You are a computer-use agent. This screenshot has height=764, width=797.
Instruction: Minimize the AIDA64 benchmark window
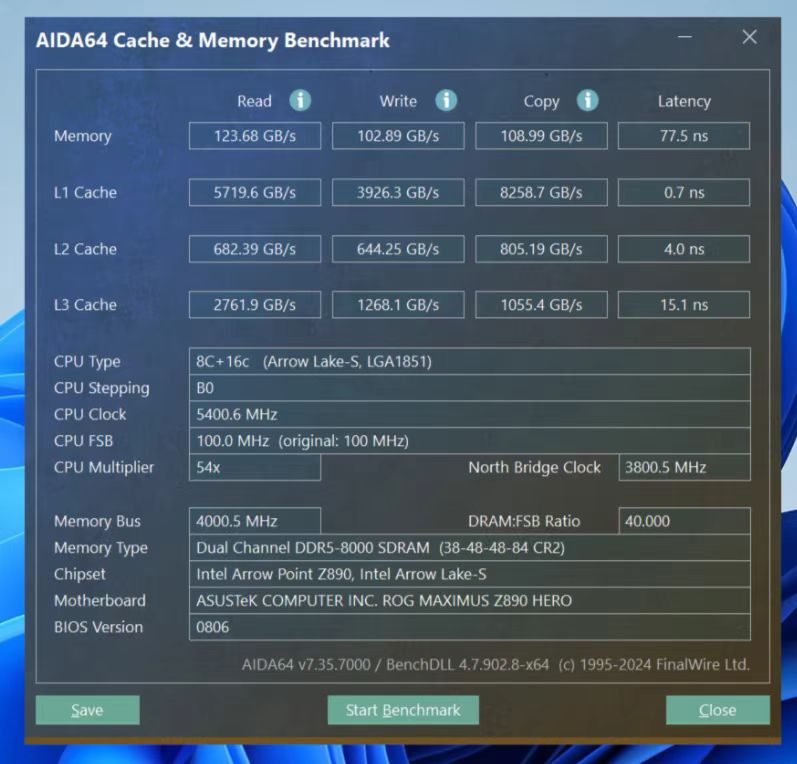pyautogui.click(x=685, y=38)
